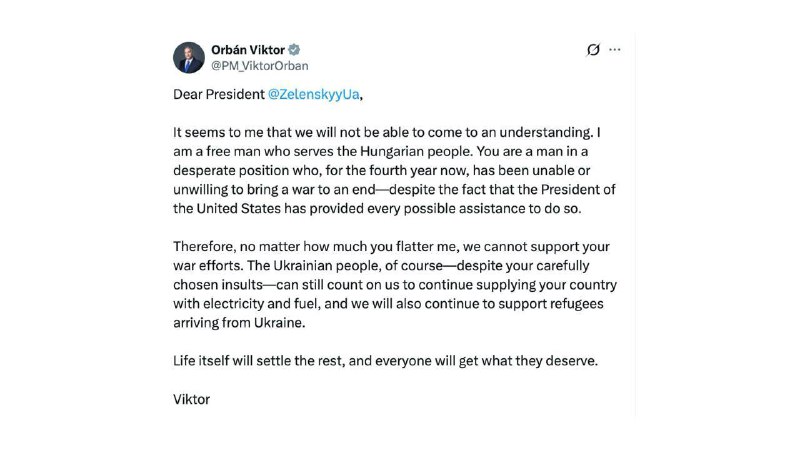This screenshot has height=450, width=800.
Task: Open the Grok icon on the post
Action: click(x=593, y=50)
